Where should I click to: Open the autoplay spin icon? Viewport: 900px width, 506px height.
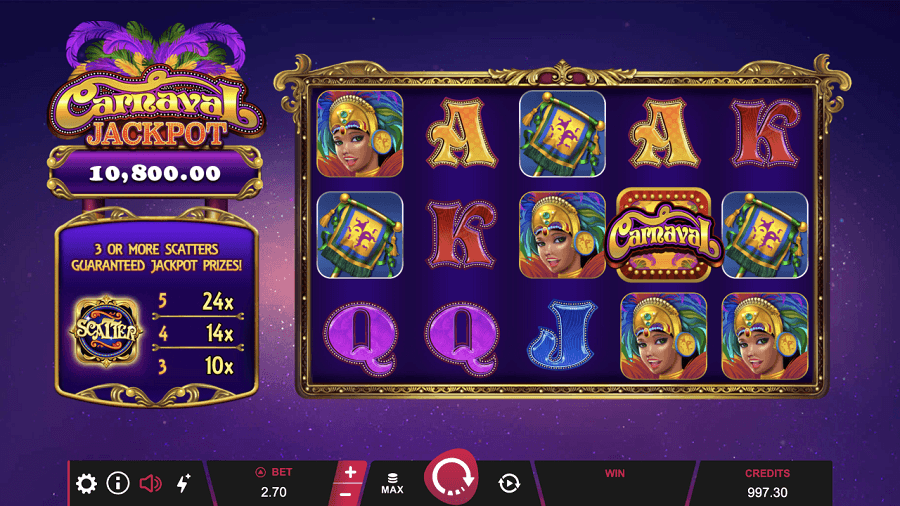pyautogui.click(x=509, y=484)
